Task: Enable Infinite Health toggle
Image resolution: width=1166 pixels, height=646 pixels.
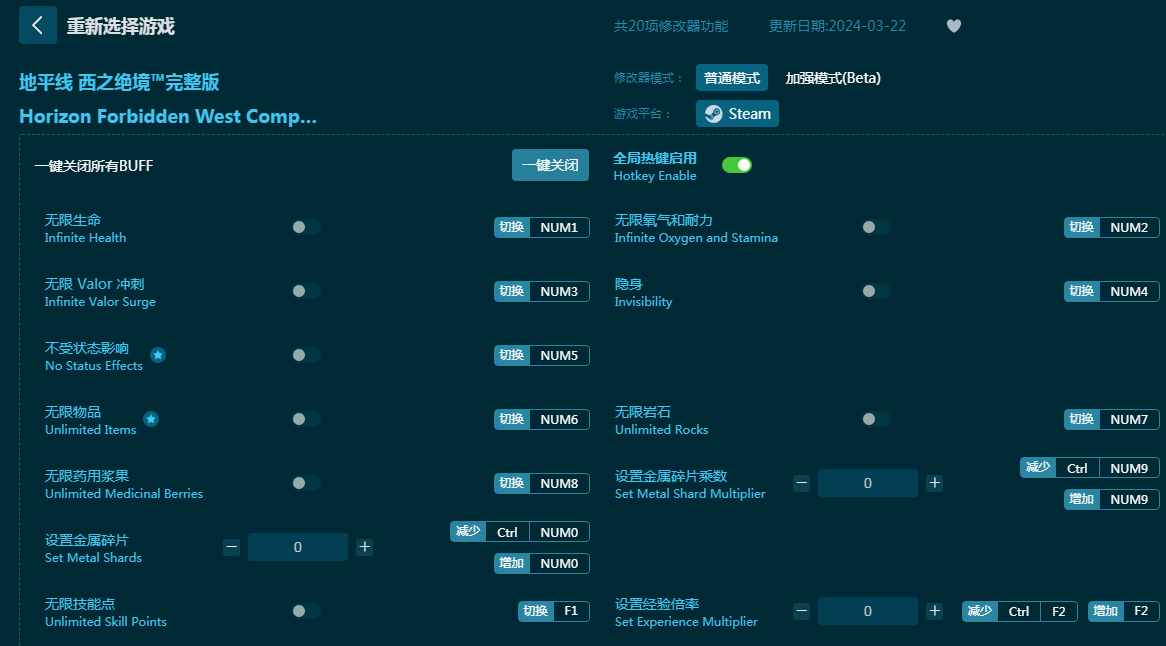Action: click(x=306, y=227)
